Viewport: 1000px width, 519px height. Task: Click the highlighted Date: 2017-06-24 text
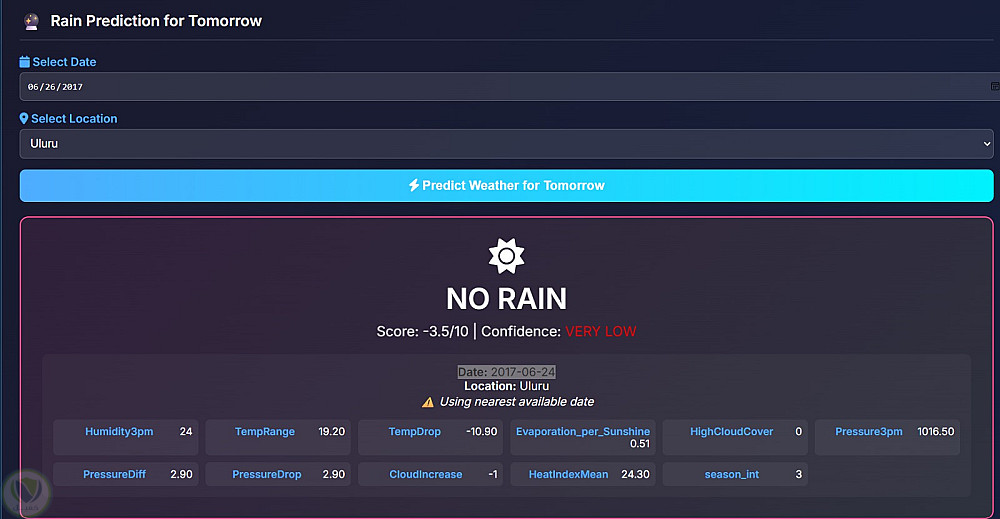506,372
